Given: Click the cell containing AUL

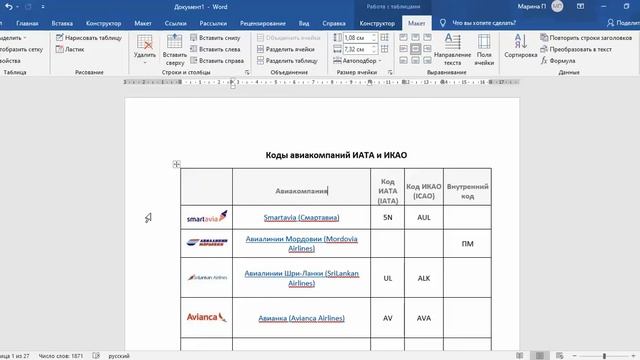Looking at the screenshot, I should click(x=424, y=217).
